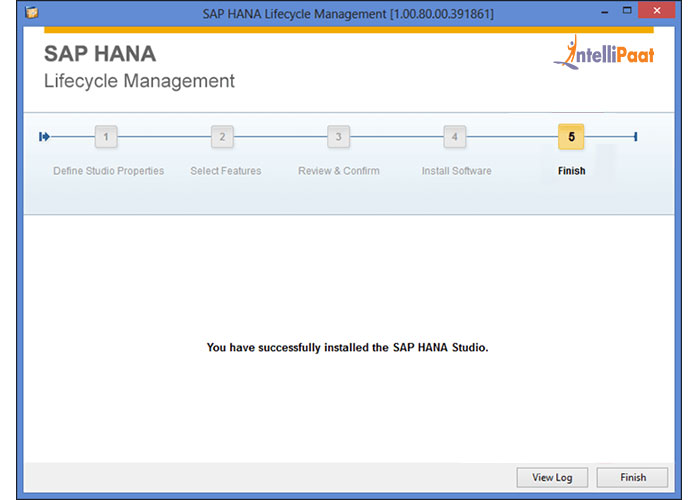Minimize the SAP HANA installer window
Screen dimensions: 700x500
coord(604,12)
